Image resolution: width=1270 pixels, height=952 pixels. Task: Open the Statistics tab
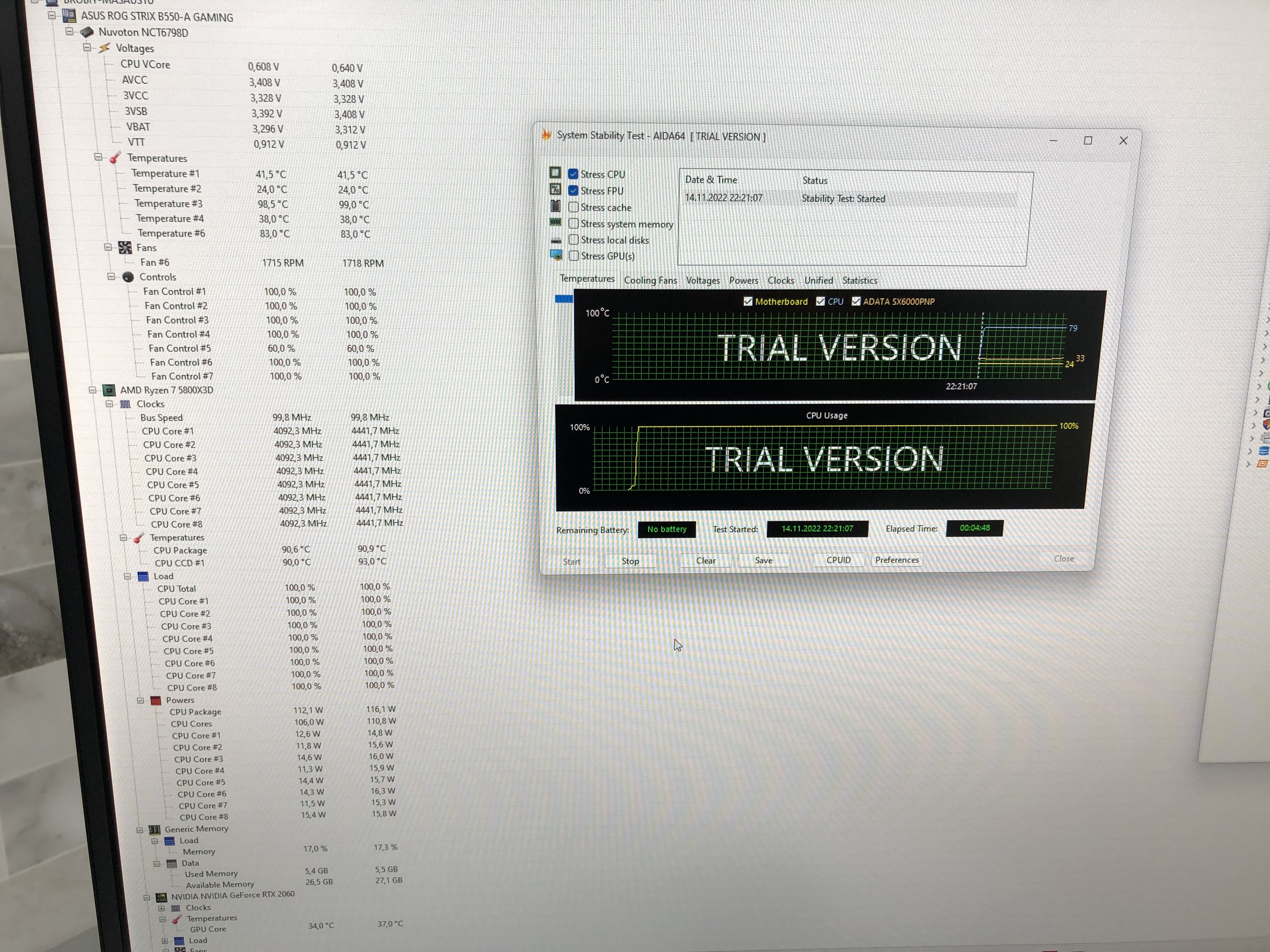pyautogui.click(x=860, y=280)
